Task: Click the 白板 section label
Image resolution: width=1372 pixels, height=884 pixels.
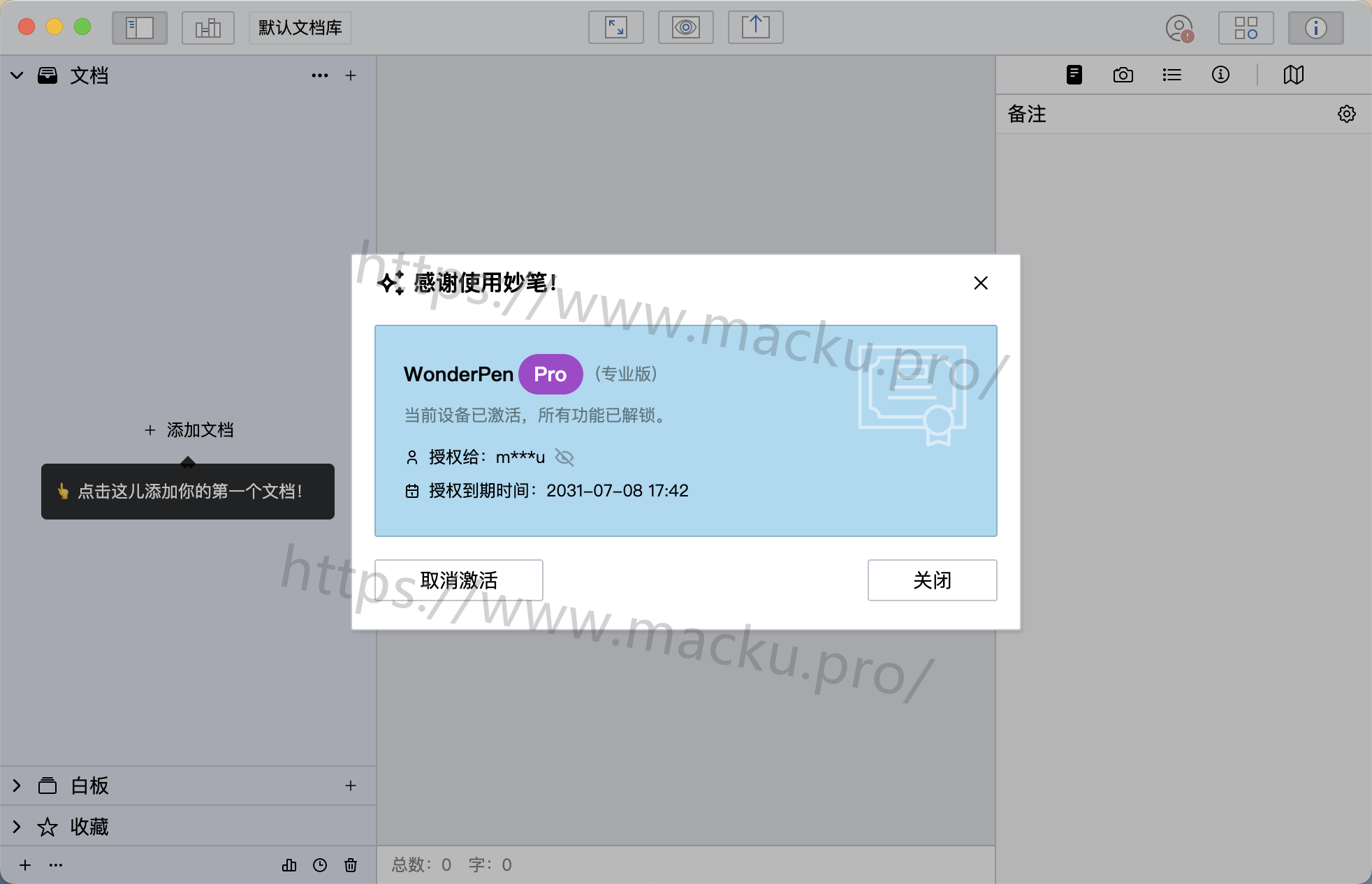Action: coord(89,786)
